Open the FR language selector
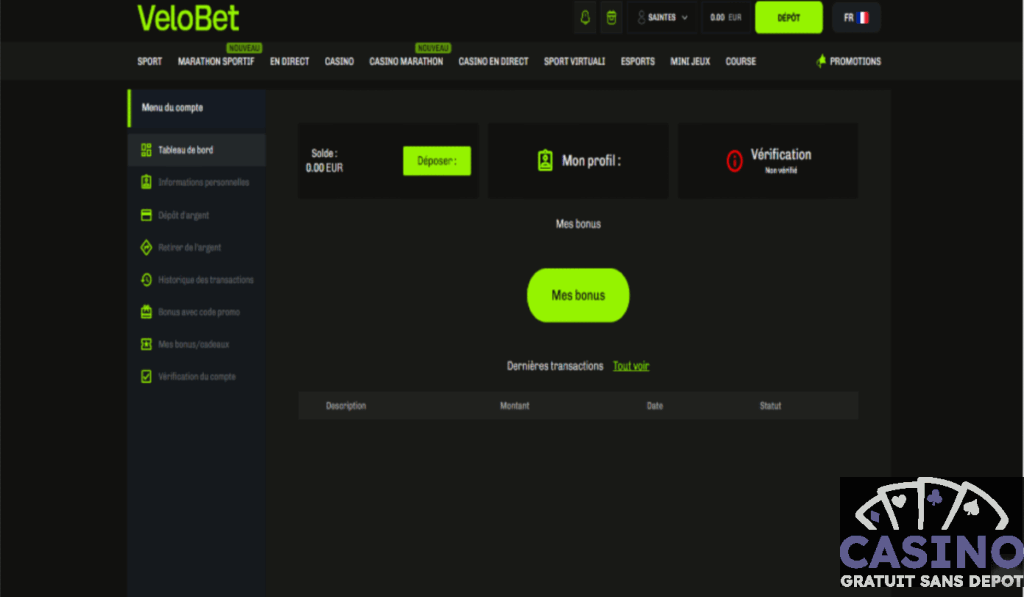1024x597 pixels. point(855,18)
